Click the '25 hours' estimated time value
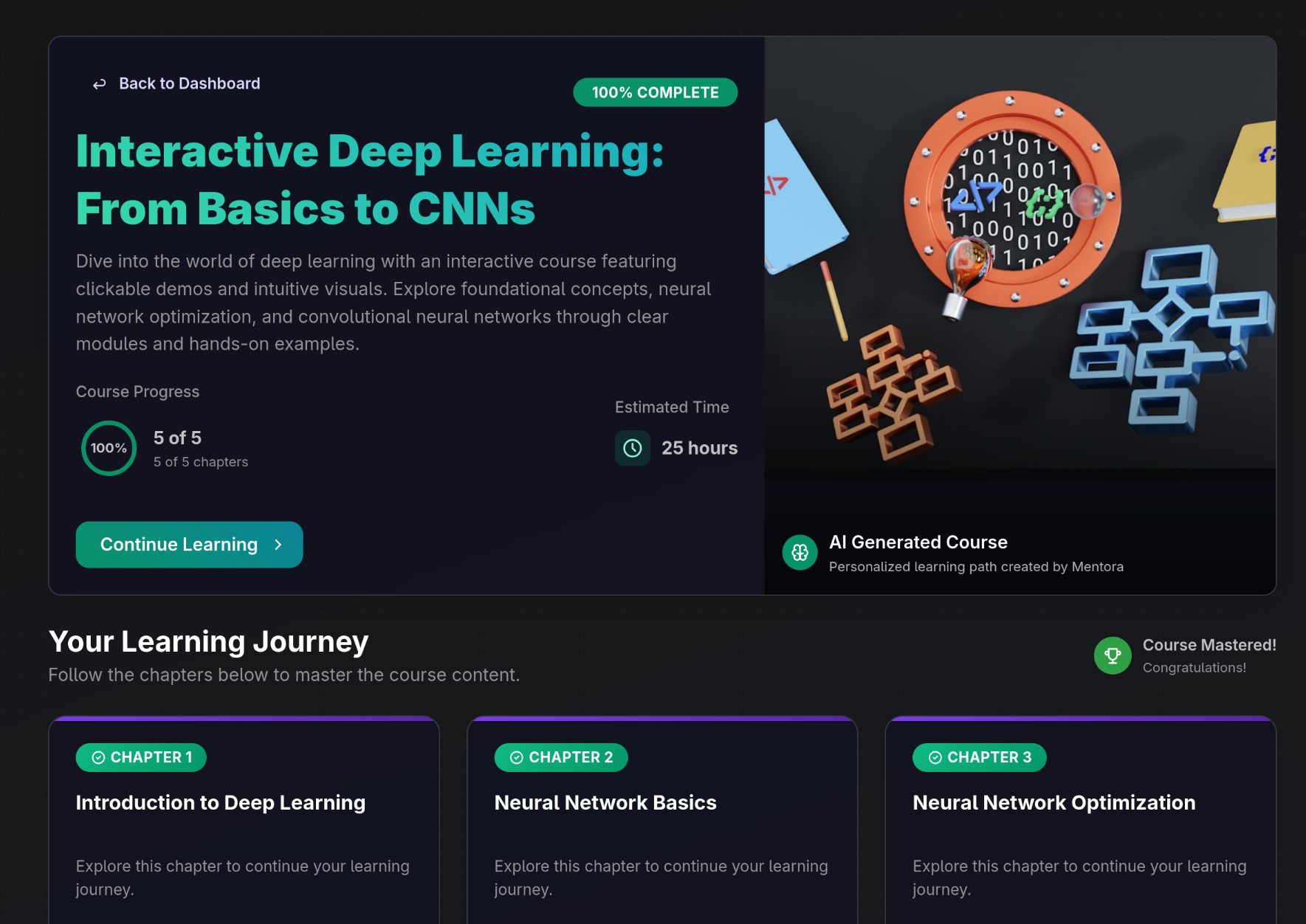Image resolution: width=1306 pixels, height=924 pixels. pyautogui.click(x=700, y=448)
